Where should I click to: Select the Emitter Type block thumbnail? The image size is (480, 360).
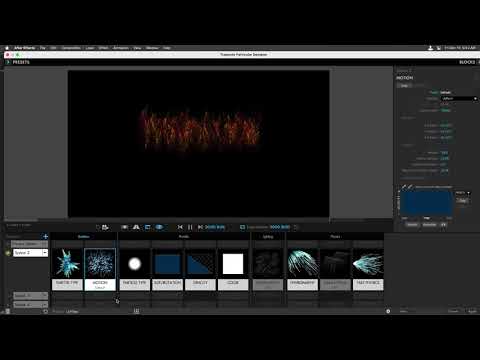[67, 263]
